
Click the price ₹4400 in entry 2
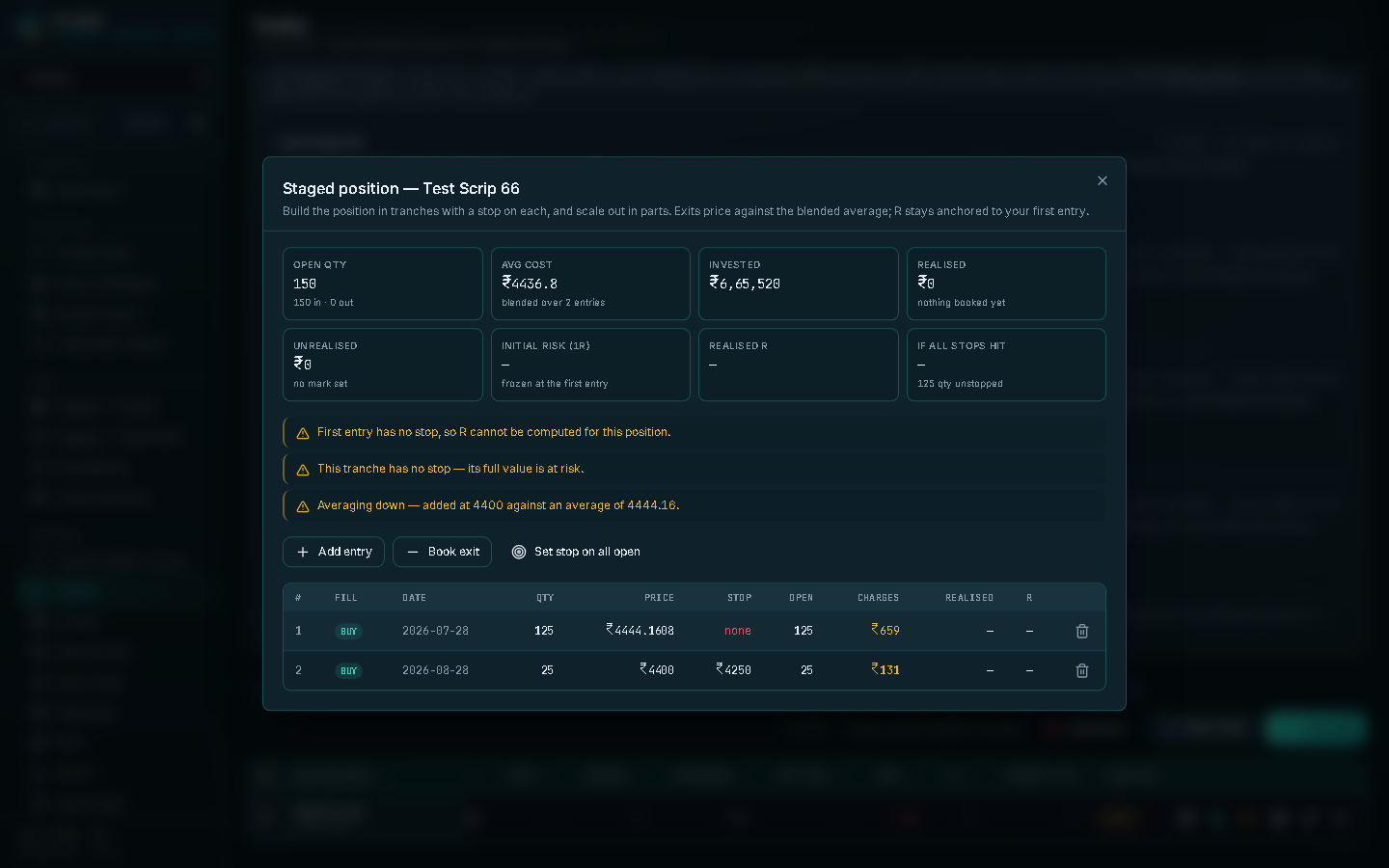click(657, 669)
